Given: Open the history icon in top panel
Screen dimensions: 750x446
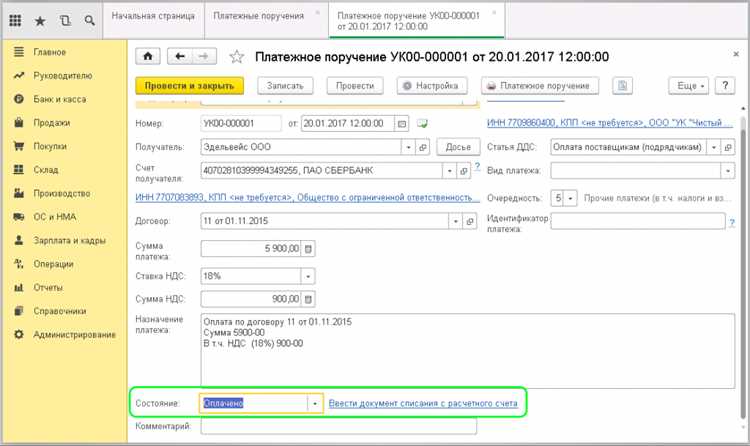Looking at the screenshot, I should click(x=65, y=21).
